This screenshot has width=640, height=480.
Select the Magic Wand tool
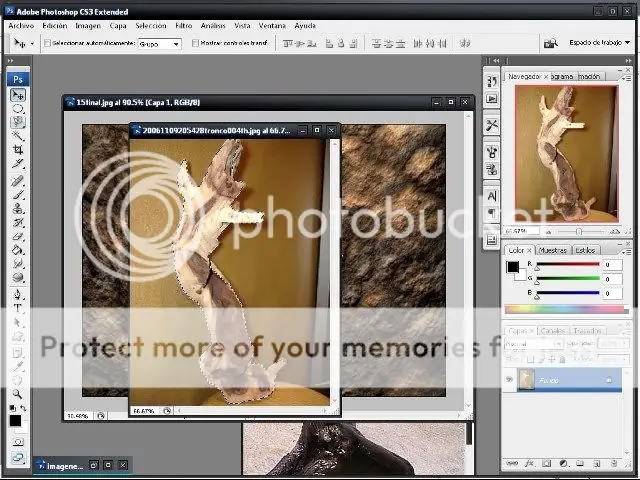pos(18,135)
